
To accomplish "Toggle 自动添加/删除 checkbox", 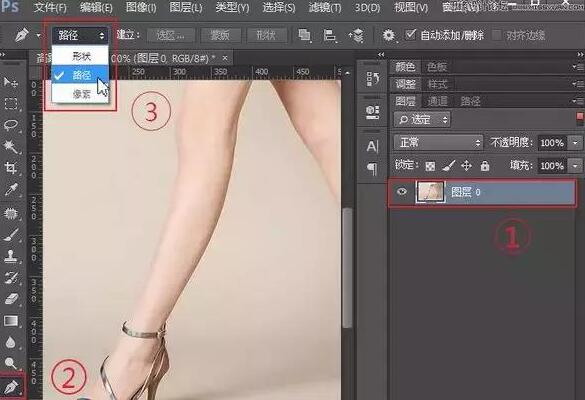I will (410, 35).
